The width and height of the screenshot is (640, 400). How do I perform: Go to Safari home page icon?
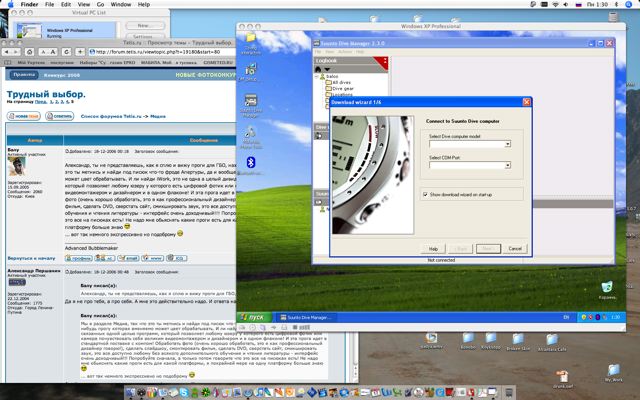click(29, 52)
